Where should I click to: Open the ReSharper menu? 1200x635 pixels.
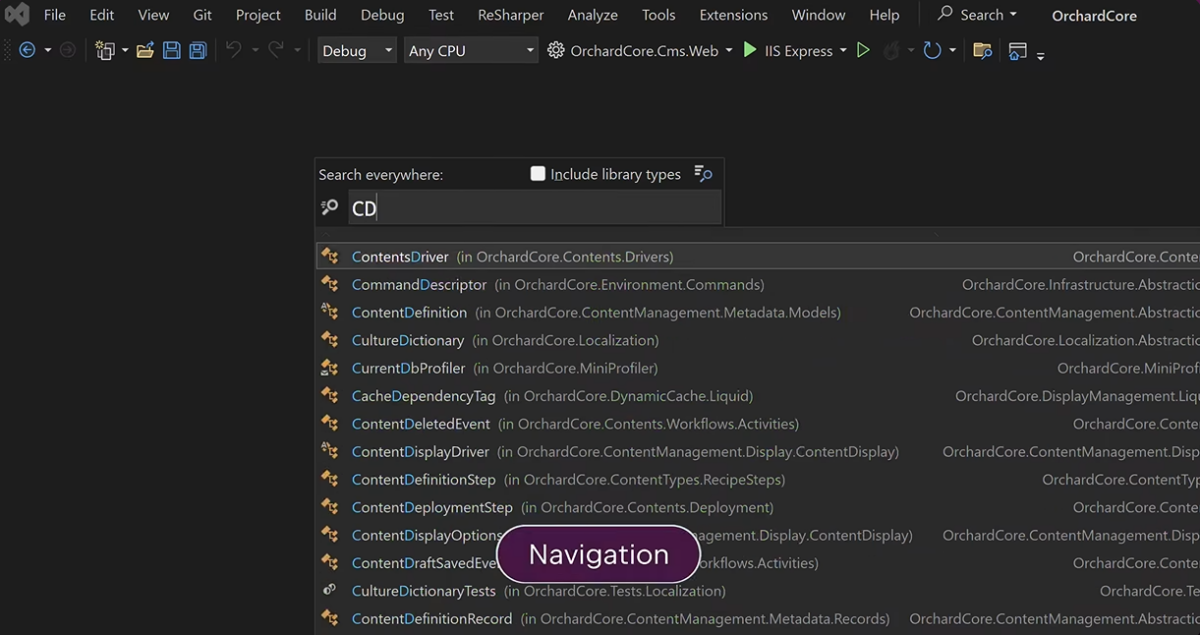(x=510, y=15)
